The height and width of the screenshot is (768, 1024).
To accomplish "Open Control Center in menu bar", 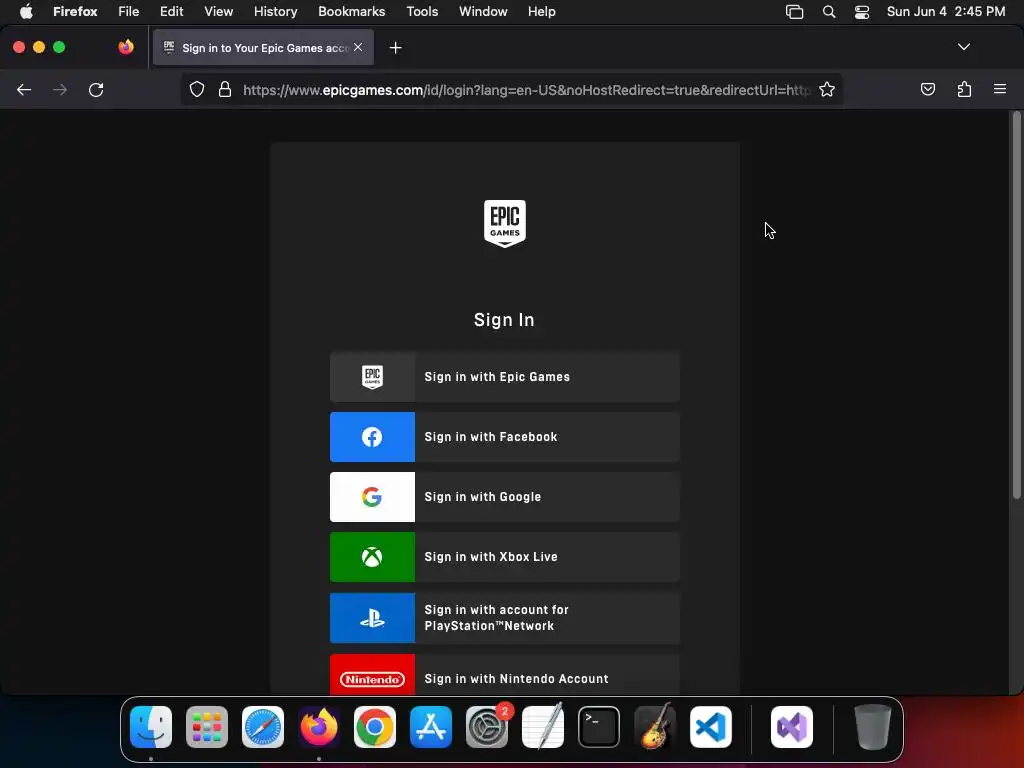I will click(x=862, y=12).
